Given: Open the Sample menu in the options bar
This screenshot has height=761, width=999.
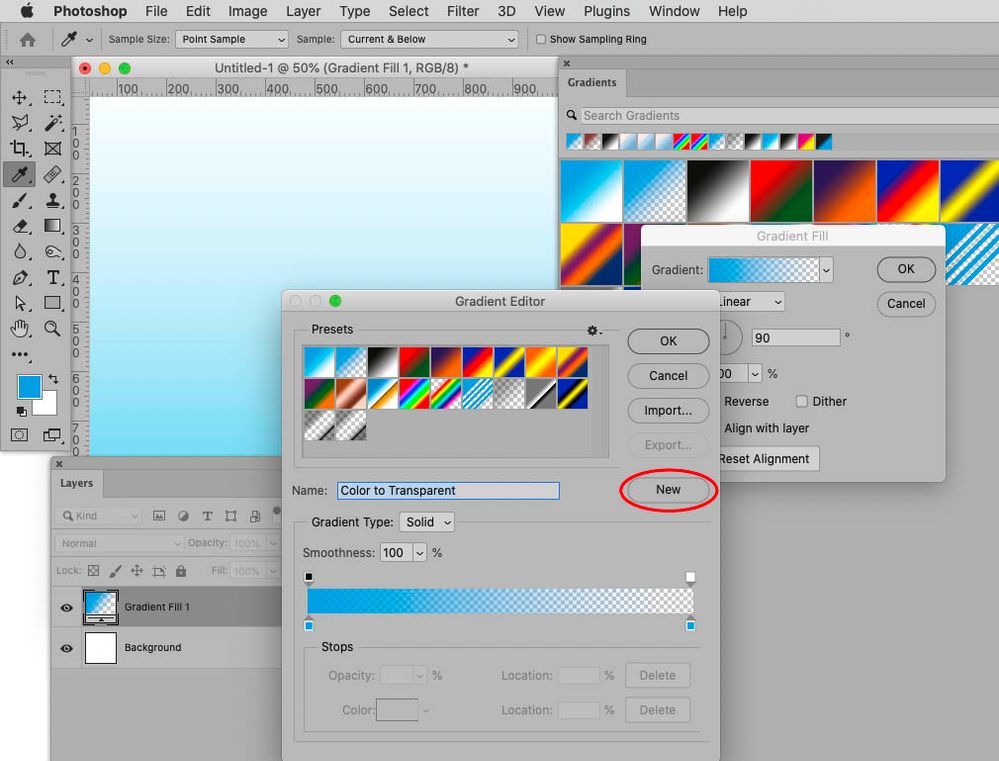Looking at the screenshot, I should pyautogui.click(x=428, y=39).
